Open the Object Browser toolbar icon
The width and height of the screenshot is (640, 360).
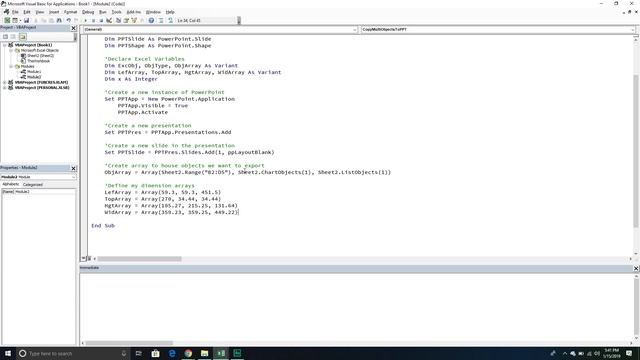pyautogui.click(x=134, y=20)
